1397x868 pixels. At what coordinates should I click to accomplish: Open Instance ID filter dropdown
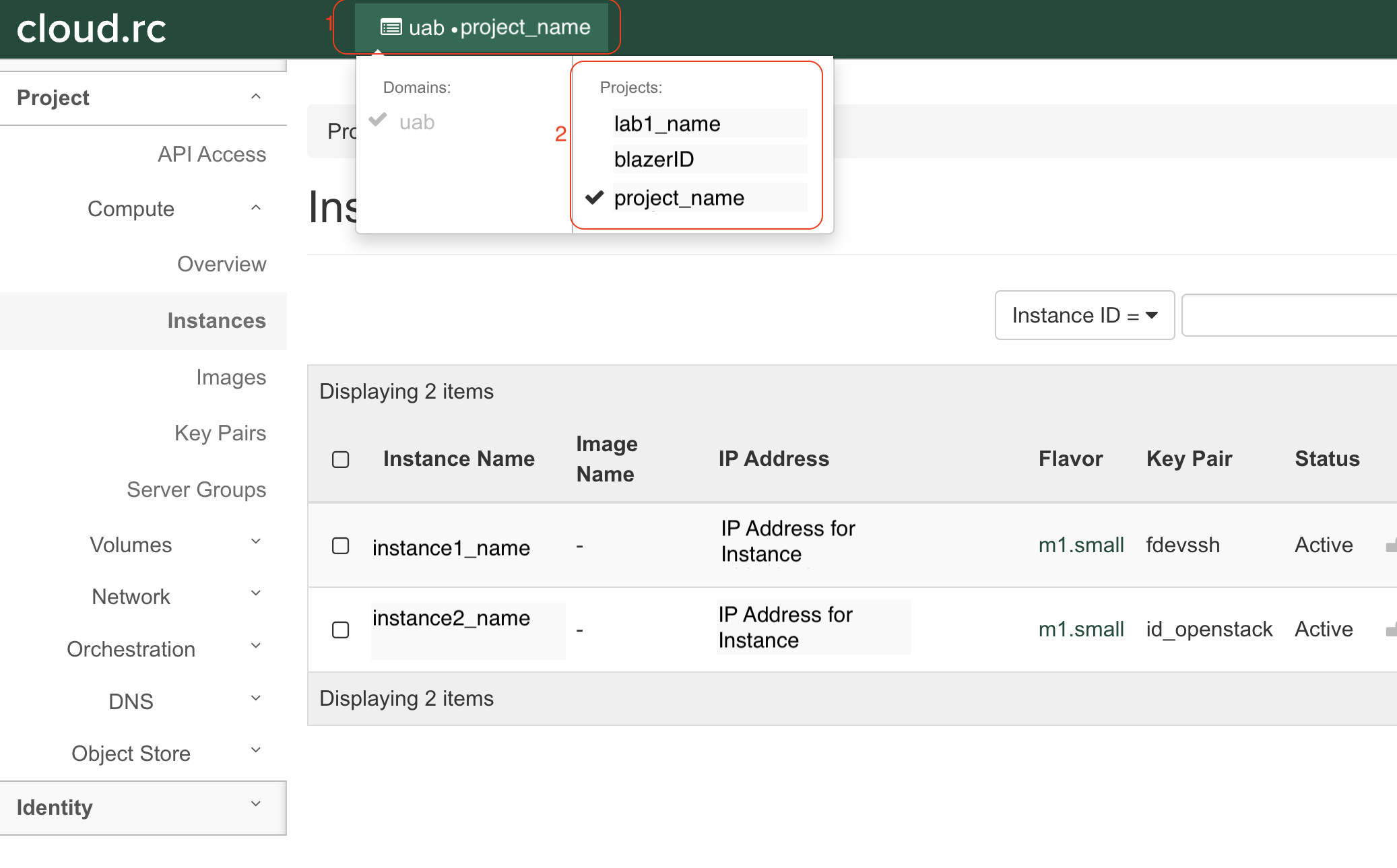(1084, 315)
